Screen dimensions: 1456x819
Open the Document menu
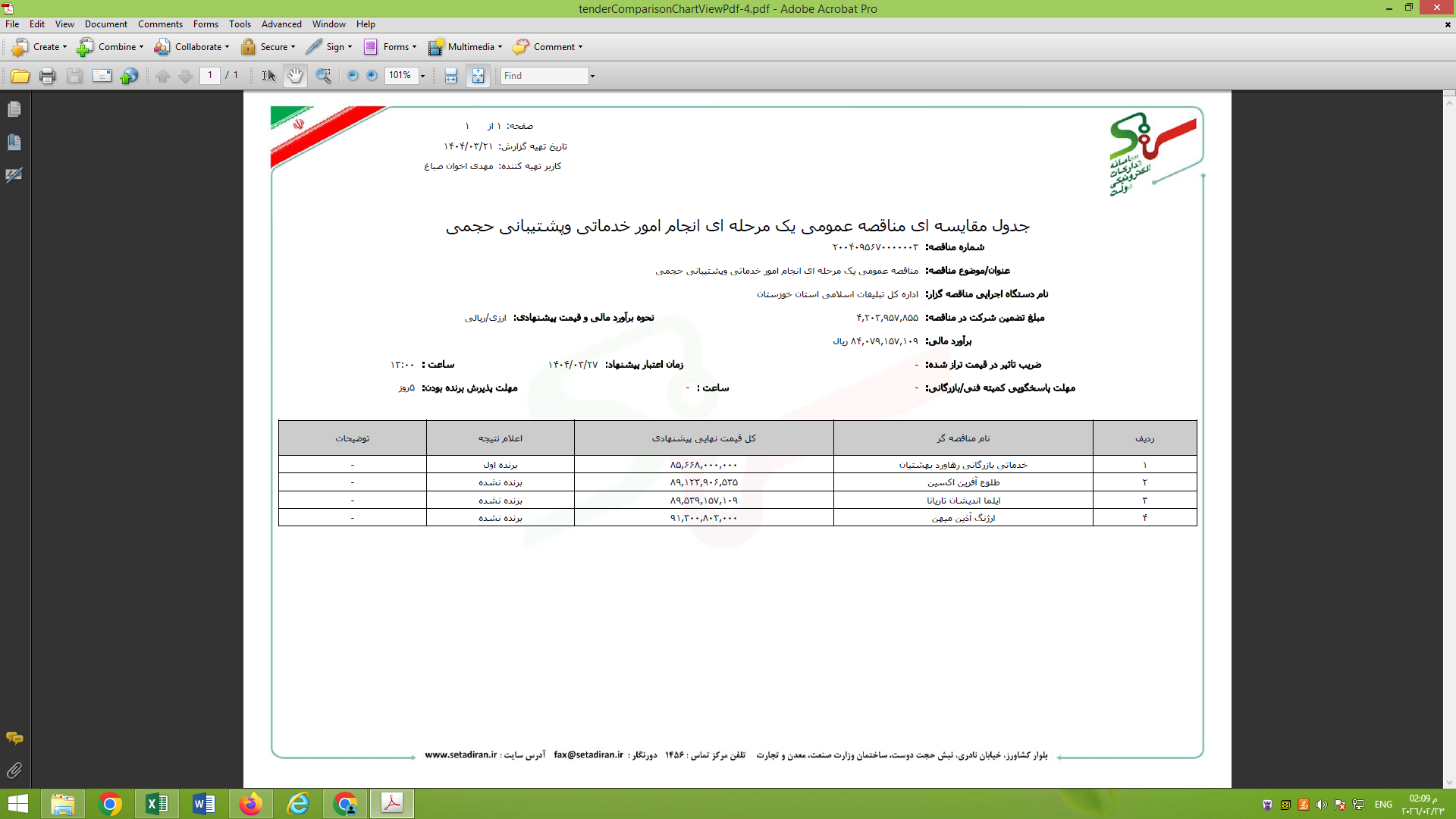(105, 24)
